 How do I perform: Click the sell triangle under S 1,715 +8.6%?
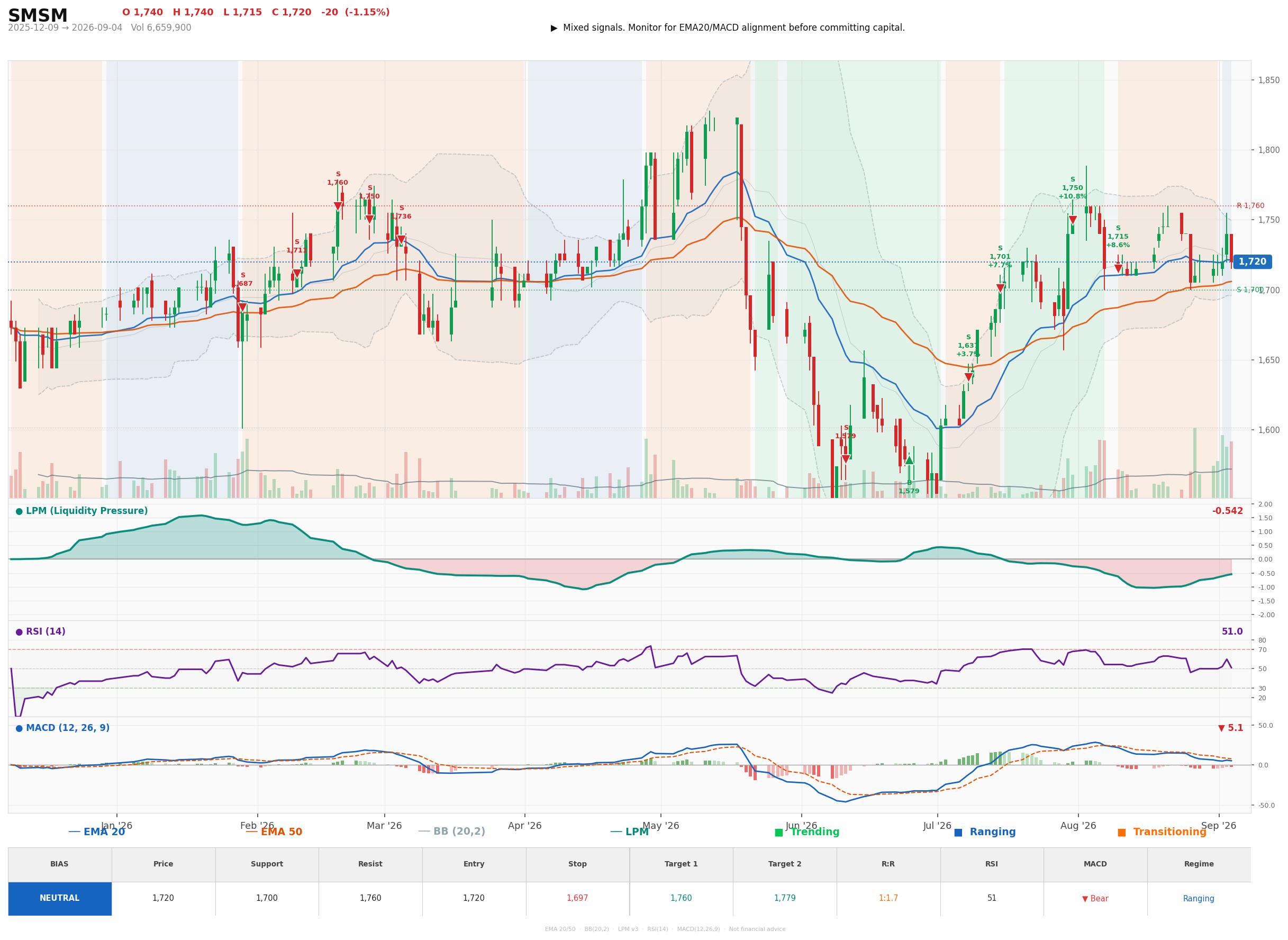[x=1118, y=268]
